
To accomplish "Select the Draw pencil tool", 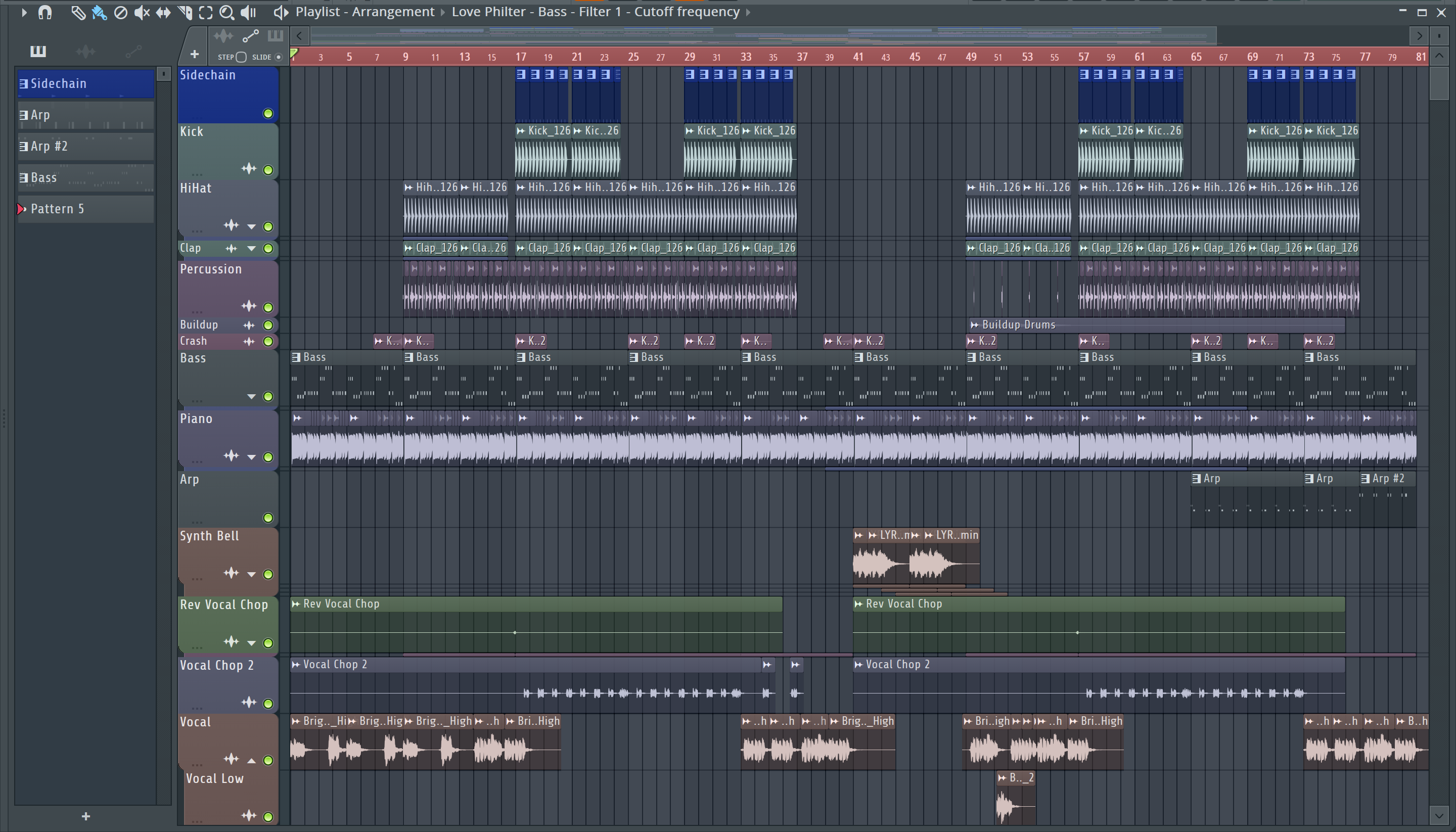I will click(x=78, y=12).
